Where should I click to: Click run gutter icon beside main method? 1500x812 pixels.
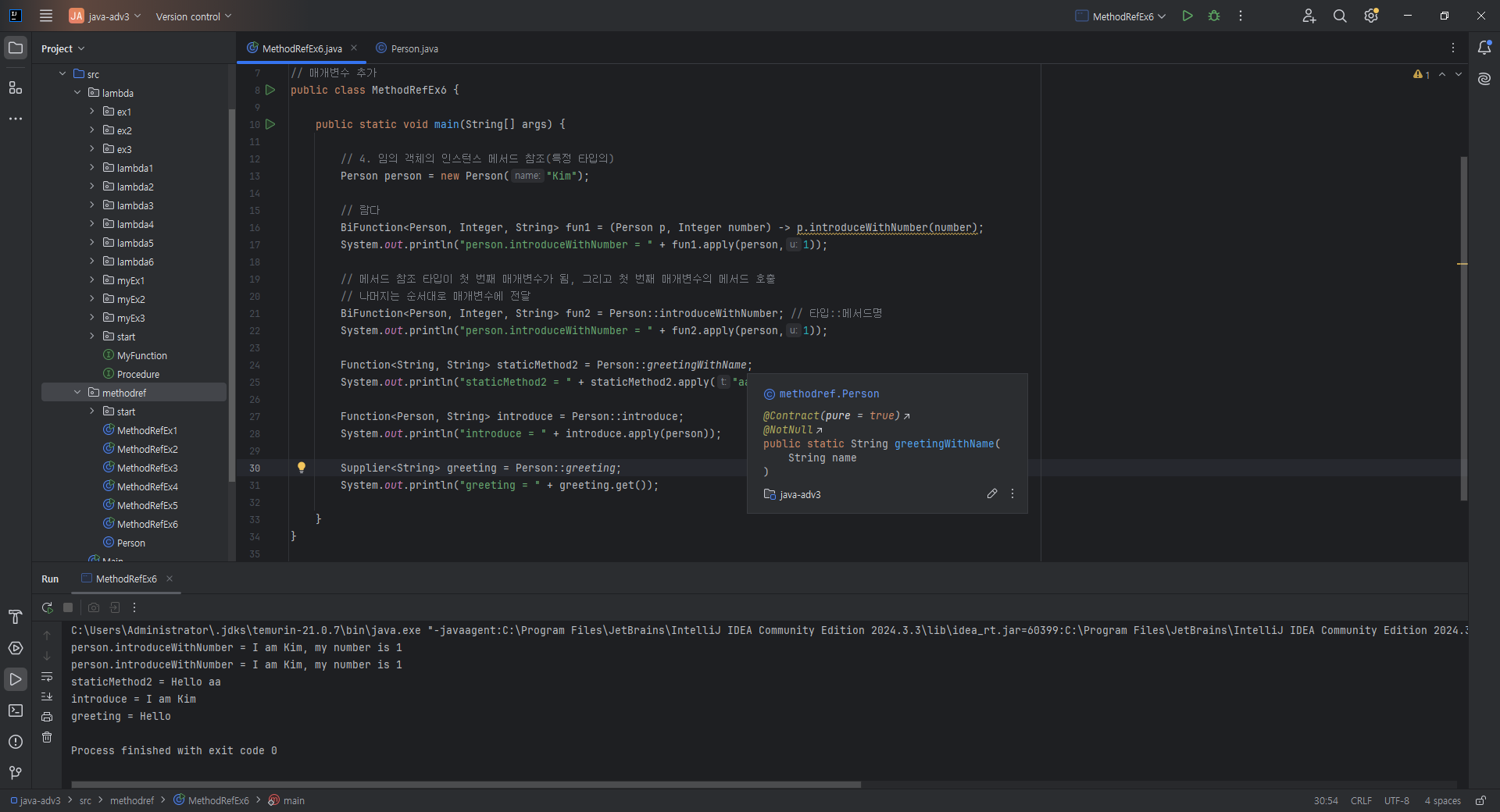pyautogui.click(x=270, y=124)
